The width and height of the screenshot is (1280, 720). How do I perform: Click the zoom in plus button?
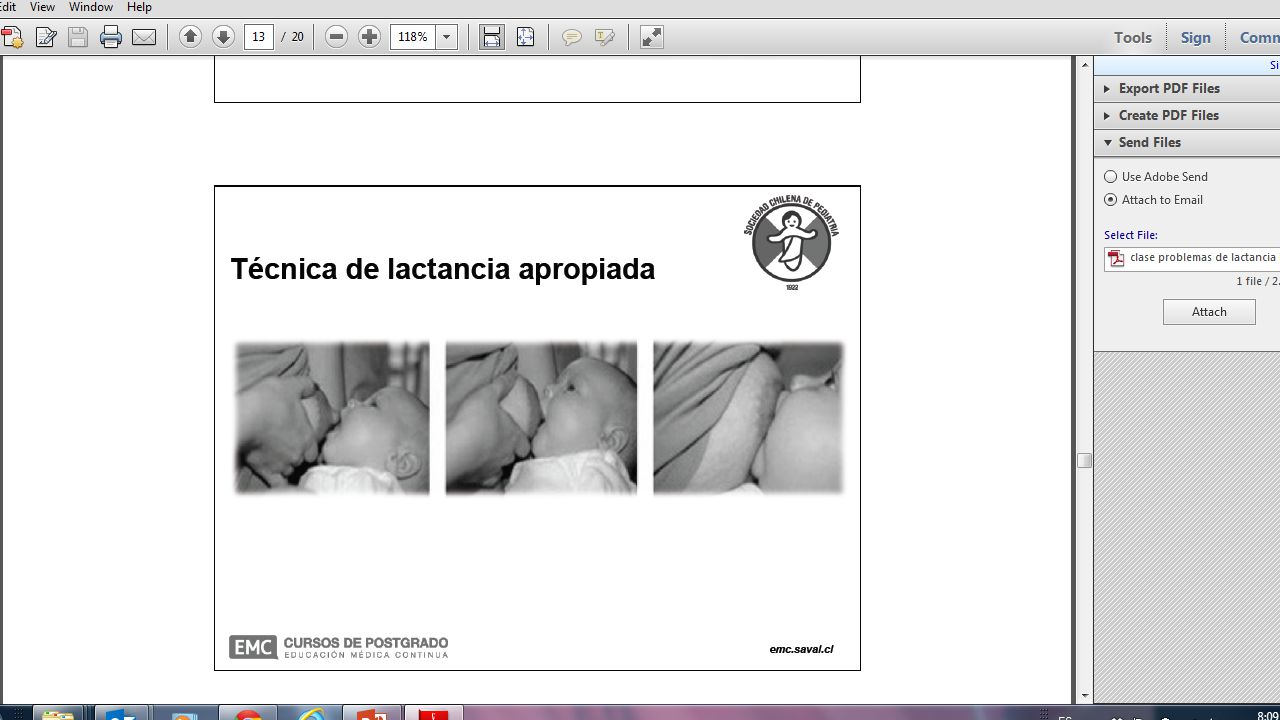coord(369,37)
